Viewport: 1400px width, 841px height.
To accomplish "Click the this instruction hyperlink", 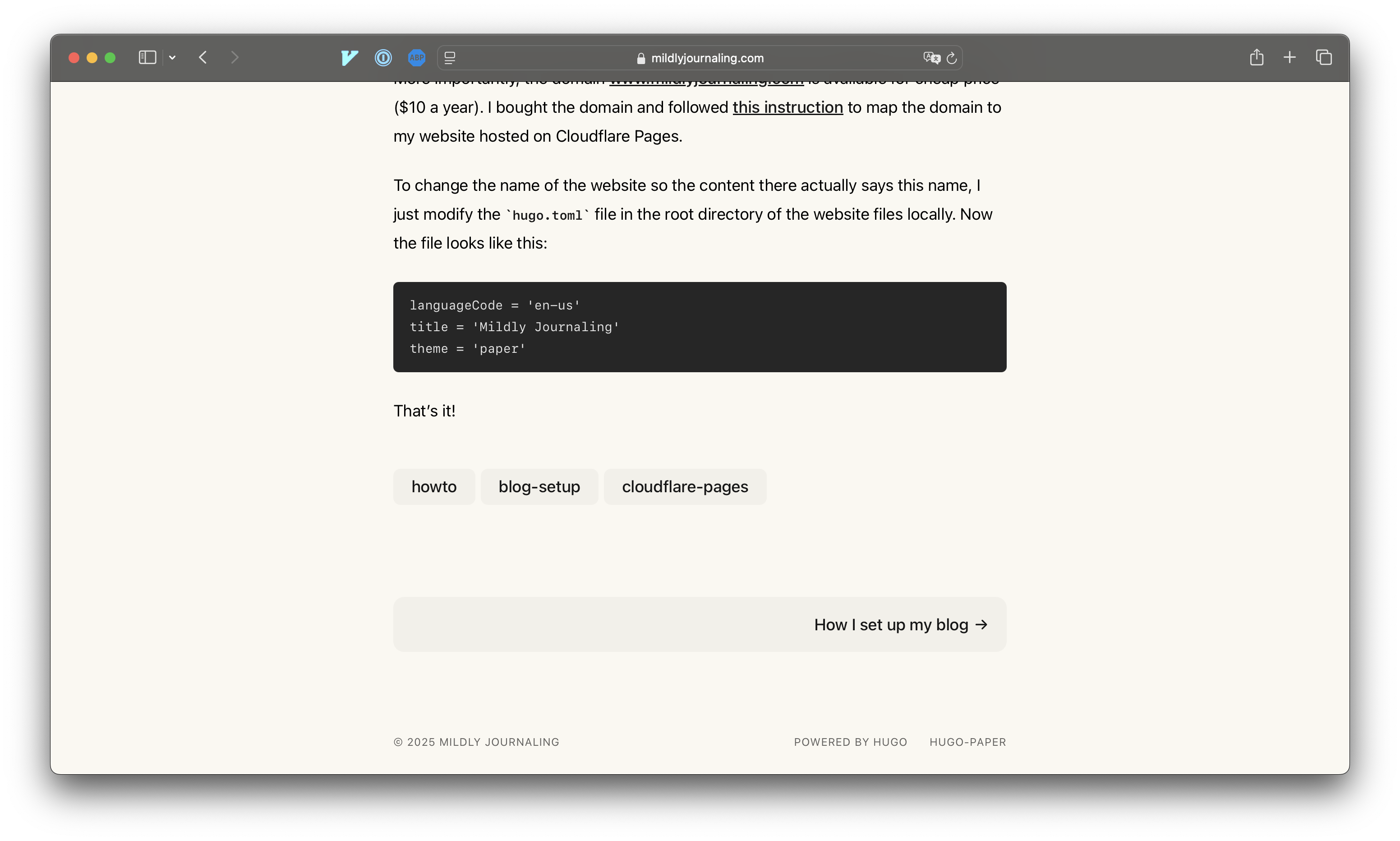I will [787, 107].
